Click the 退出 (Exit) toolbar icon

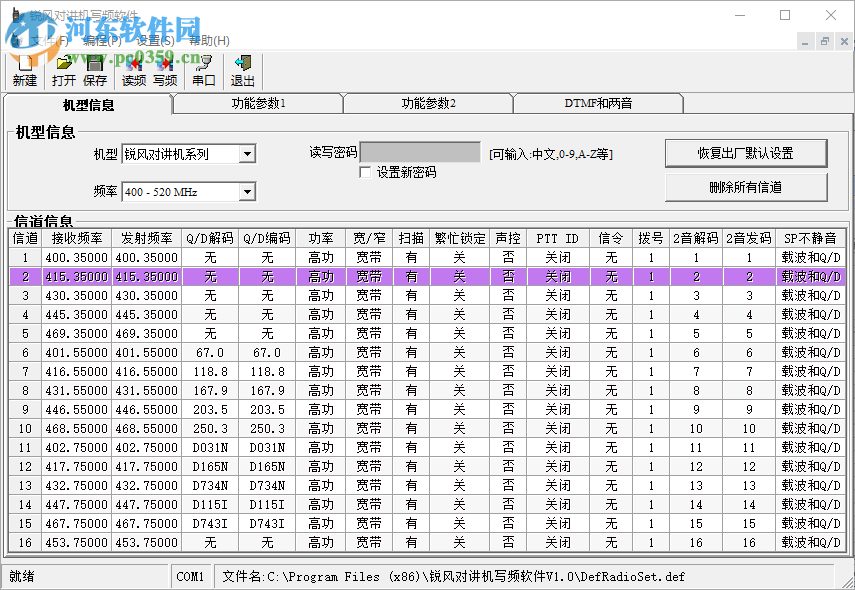tap(241, 70)
